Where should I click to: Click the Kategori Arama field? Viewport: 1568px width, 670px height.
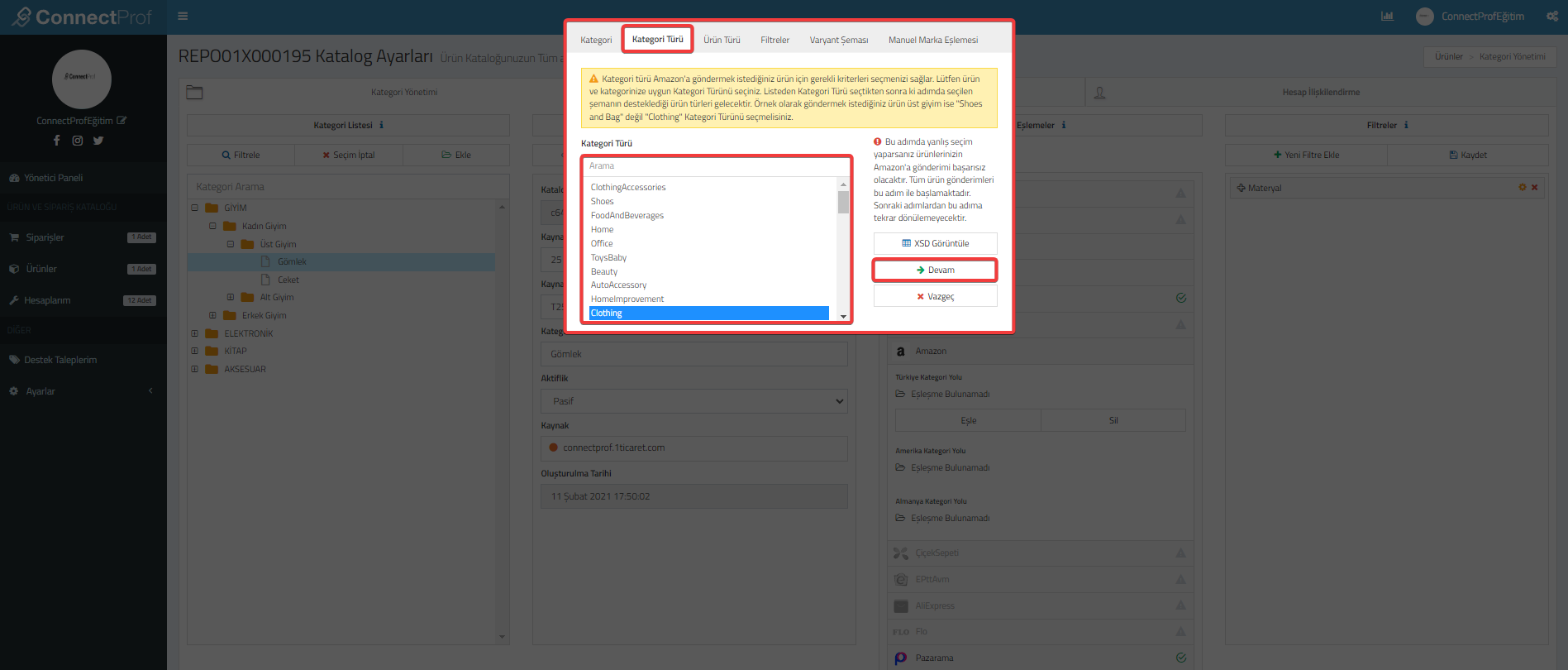pos(348,187)
